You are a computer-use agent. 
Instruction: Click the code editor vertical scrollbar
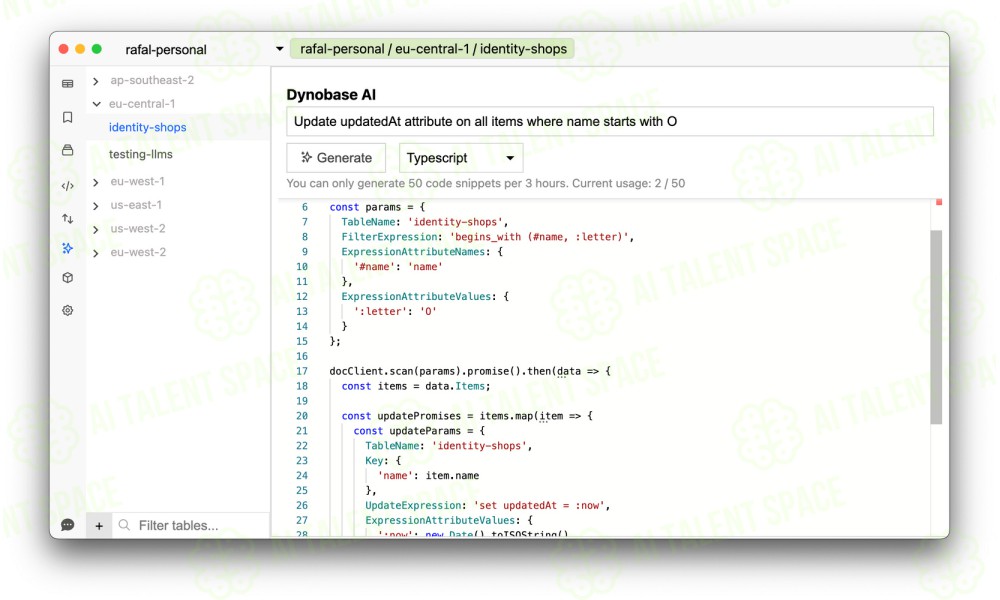tap(936, 327)
